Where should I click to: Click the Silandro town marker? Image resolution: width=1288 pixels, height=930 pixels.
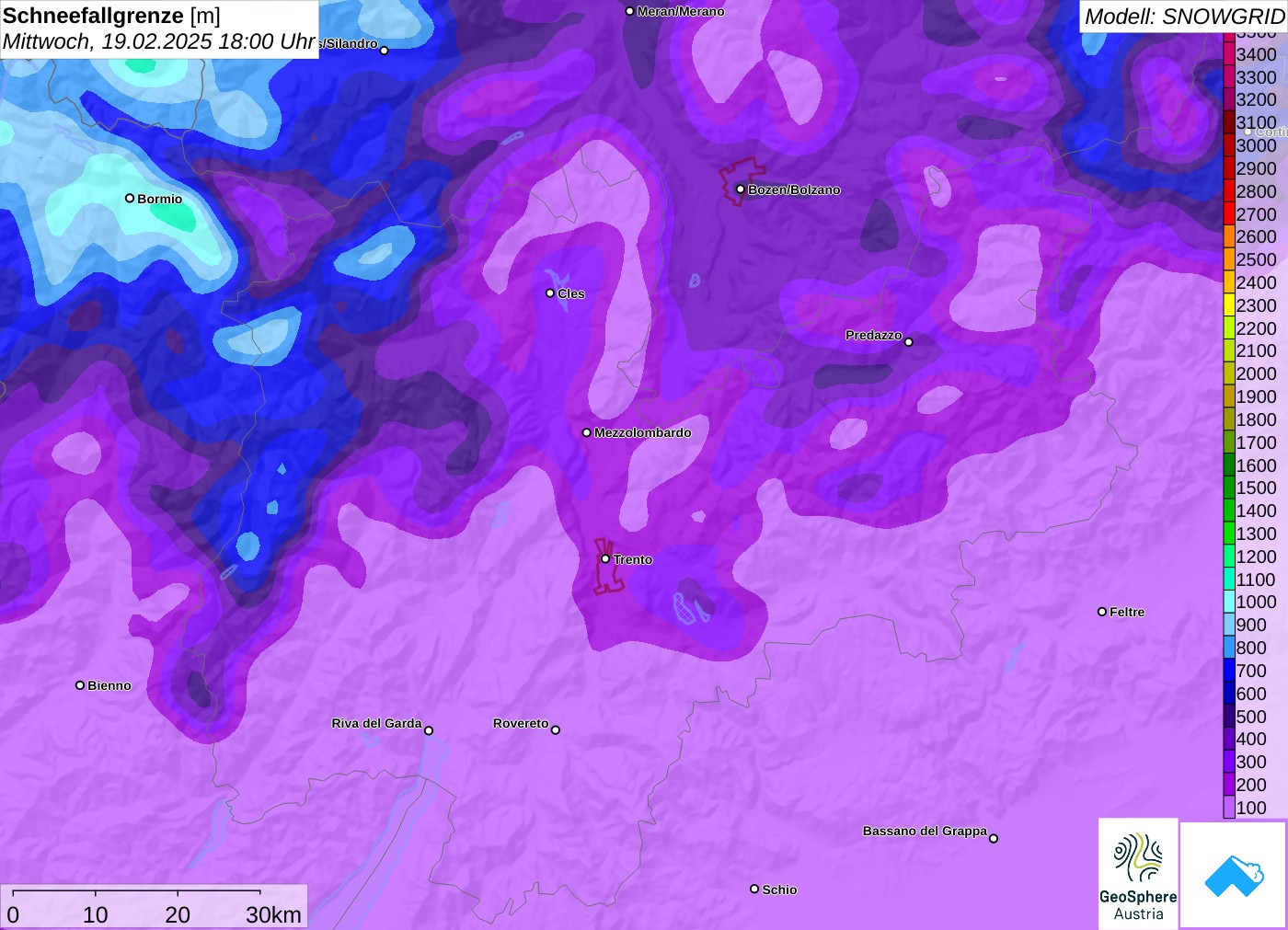(385, 50)
